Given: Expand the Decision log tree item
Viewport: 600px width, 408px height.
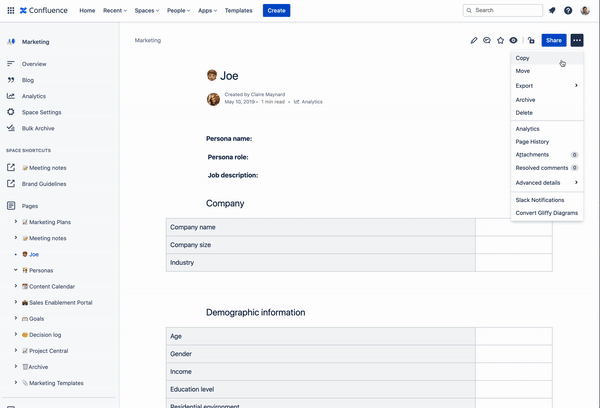Looking at the screenshot, I should 16,334.
